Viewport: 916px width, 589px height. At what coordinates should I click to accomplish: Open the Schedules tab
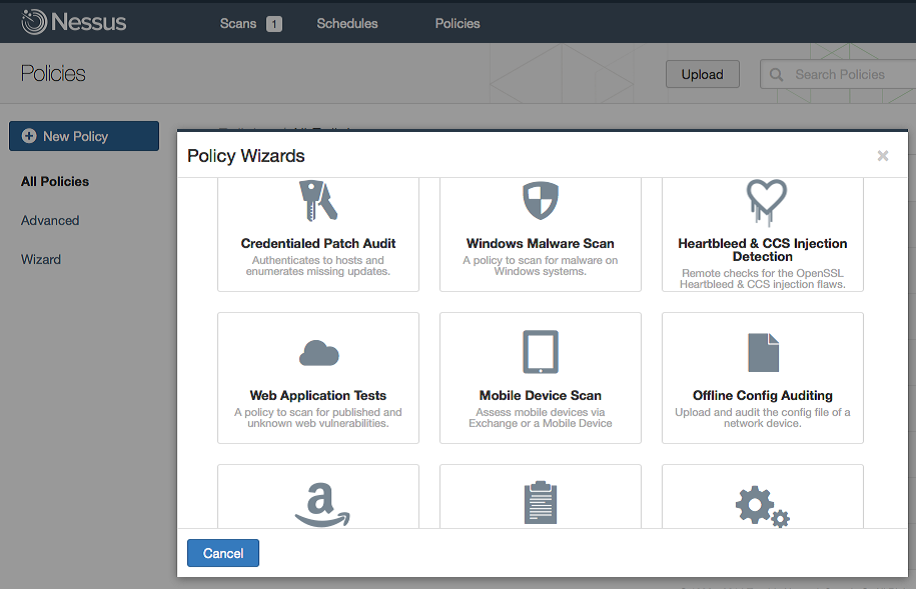347,23
